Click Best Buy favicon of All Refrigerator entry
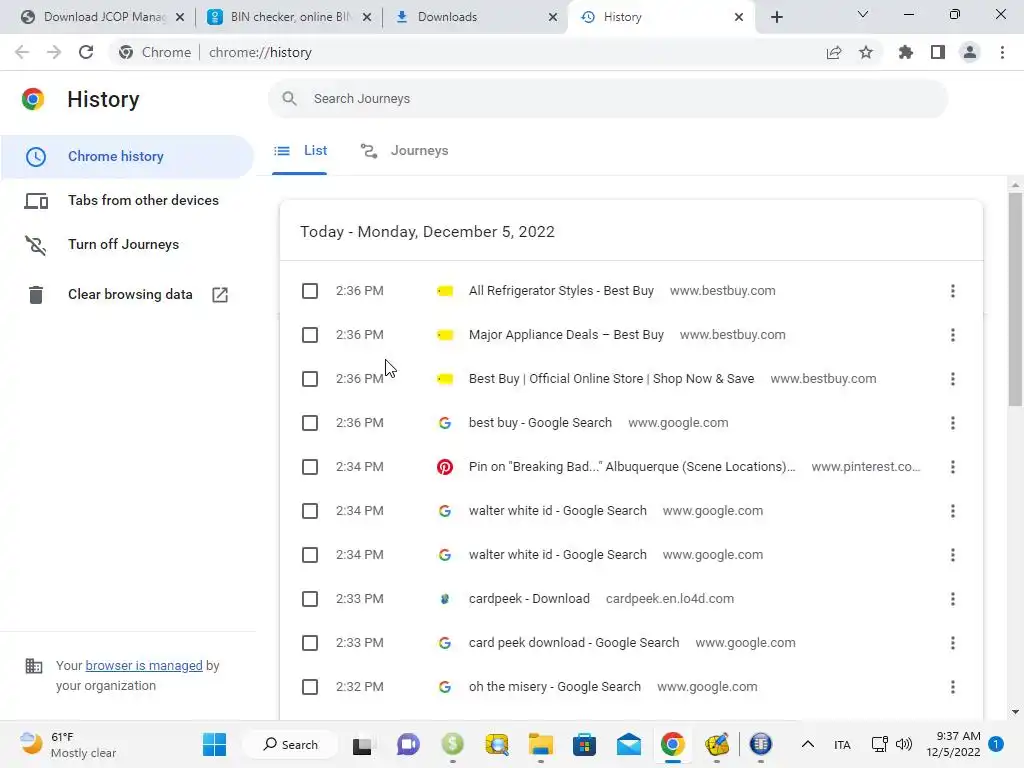Image resolution: width=1024 pixels, height=768 pixels. 445,291
